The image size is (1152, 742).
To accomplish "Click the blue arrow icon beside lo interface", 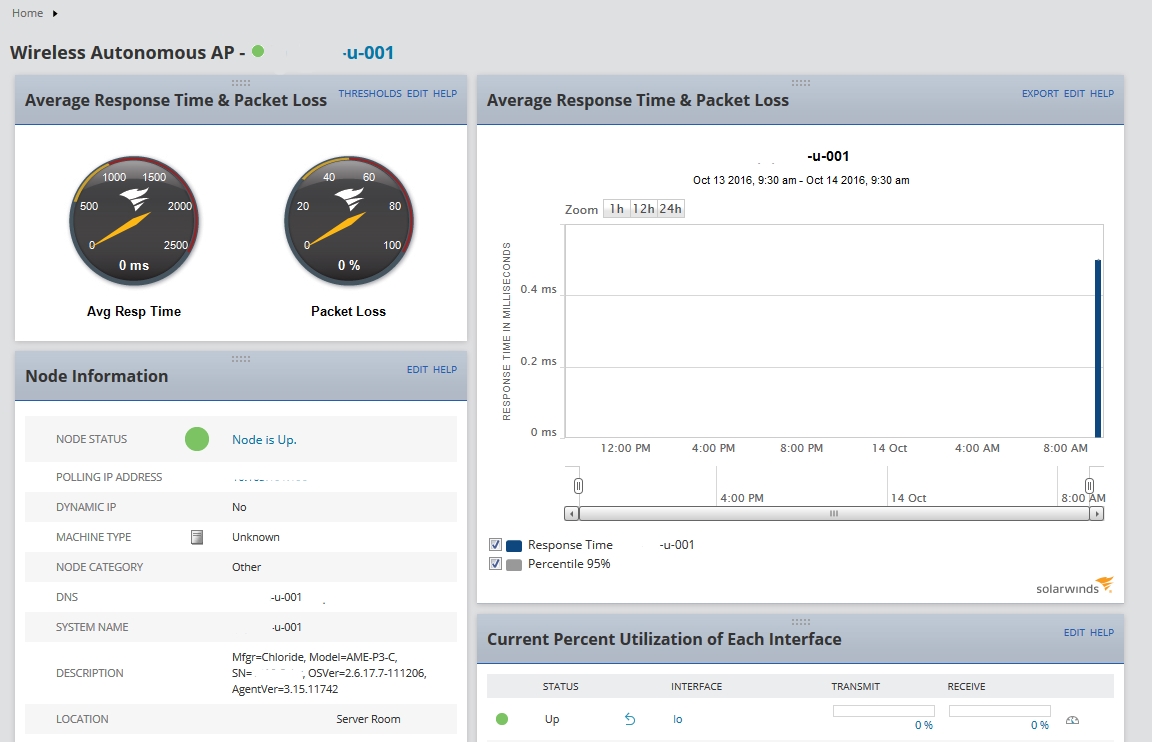I will click(x=630, y=719).
